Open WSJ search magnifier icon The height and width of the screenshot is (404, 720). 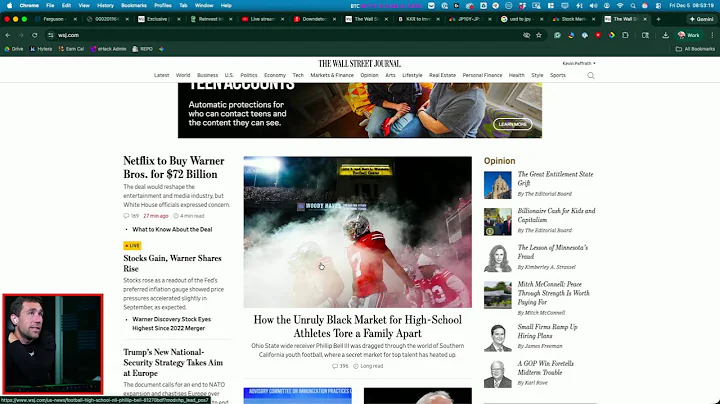coord(591,75)
